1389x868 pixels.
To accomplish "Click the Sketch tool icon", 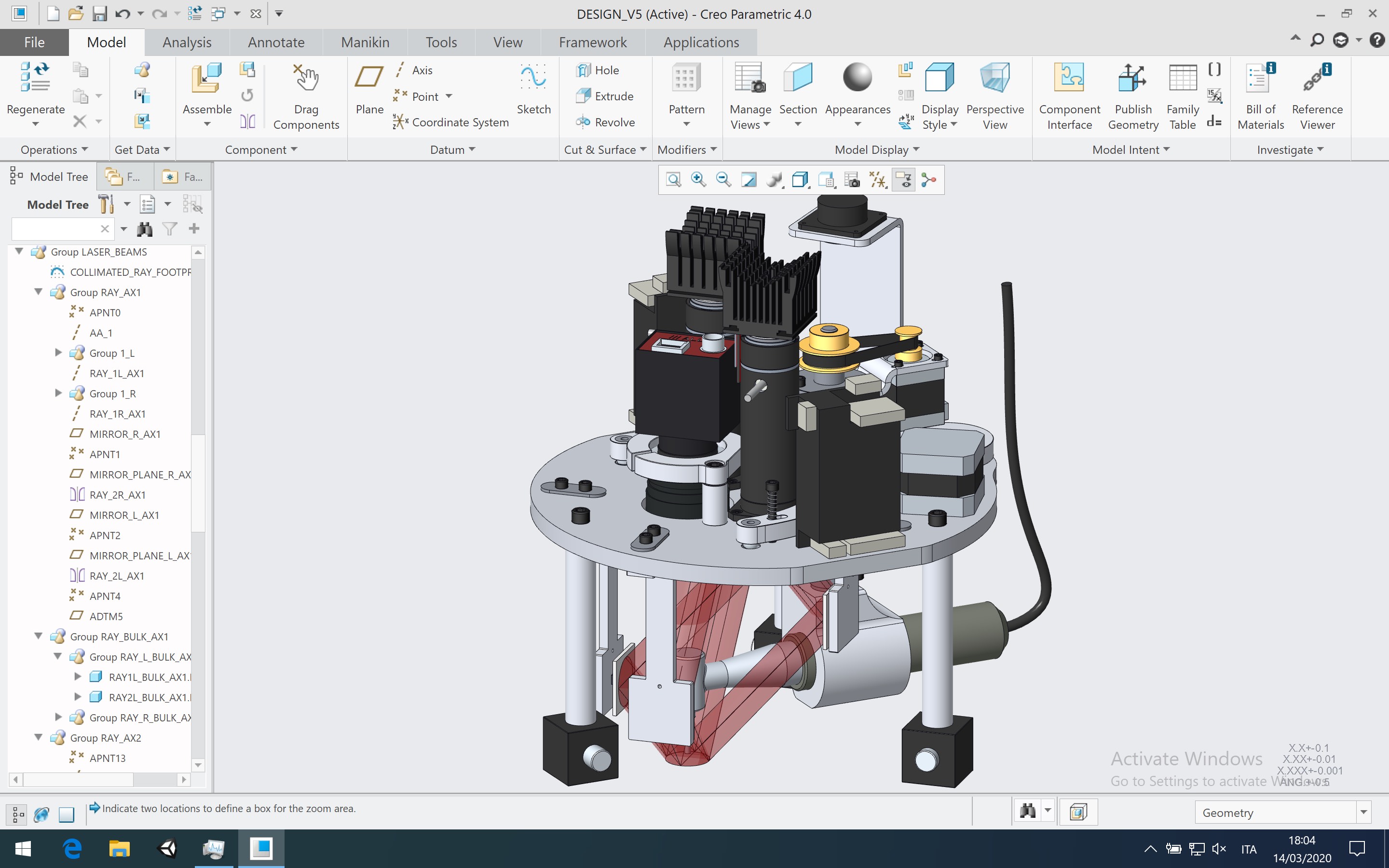I will [533, 78].
